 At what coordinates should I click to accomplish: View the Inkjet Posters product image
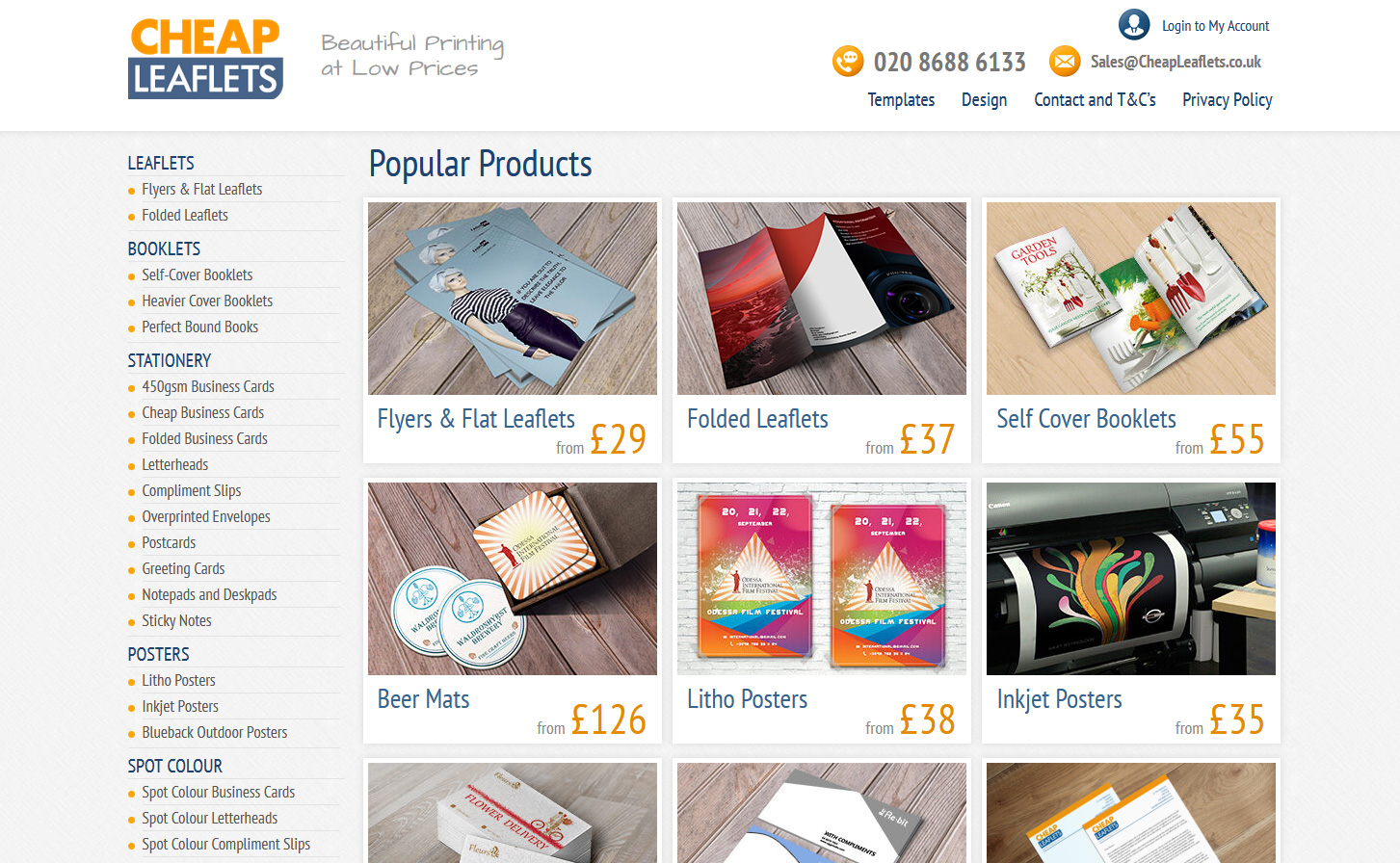(1131, 579)
